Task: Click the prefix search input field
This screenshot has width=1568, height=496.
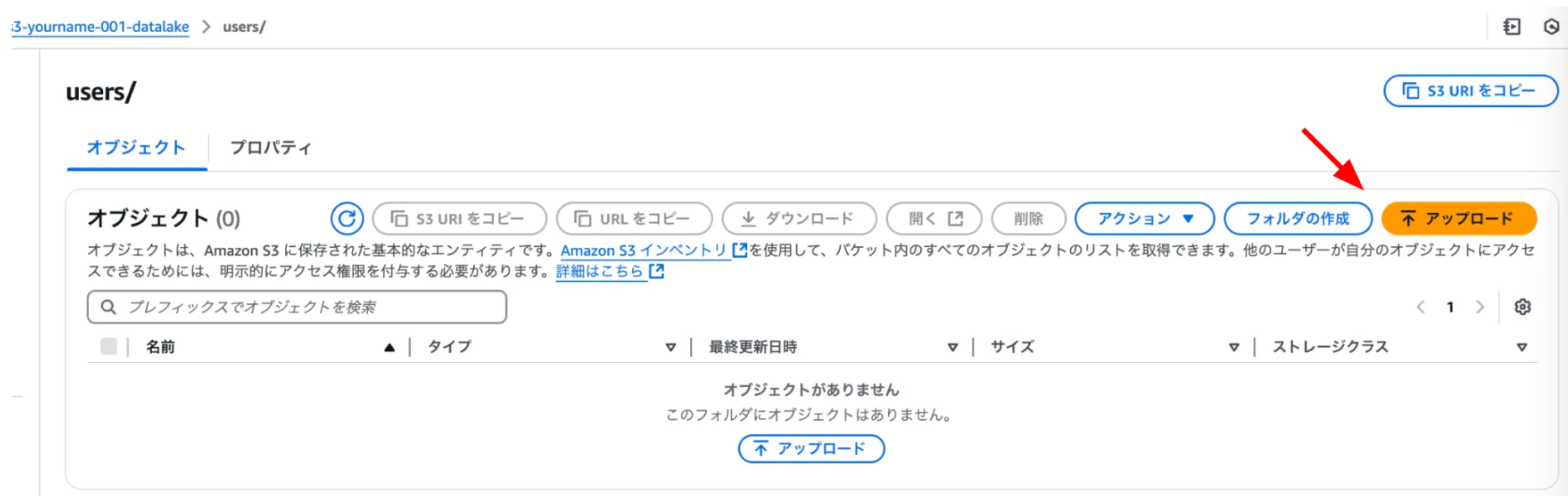Action: coord(297,307)
